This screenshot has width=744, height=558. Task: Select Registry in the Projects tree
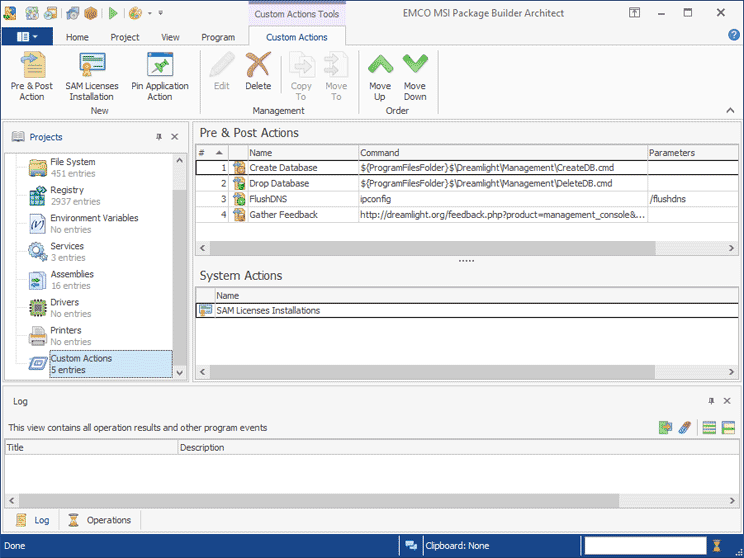pyautogui.click(x=67, y=190)
